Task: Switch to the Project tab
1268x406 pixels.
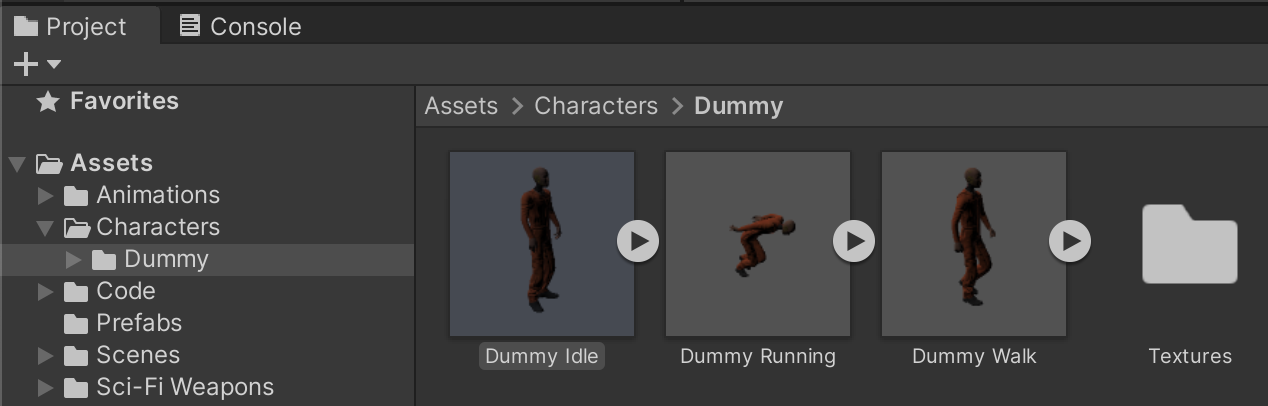Action: coord(72,26)
